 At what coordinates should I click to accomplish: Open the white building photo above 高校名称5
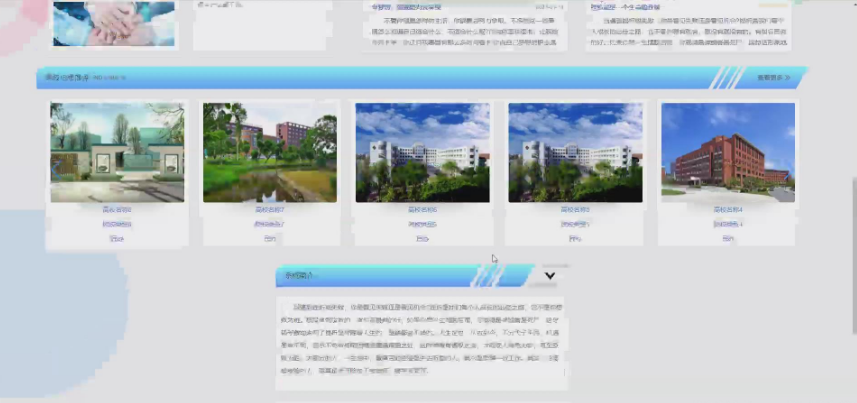tap(576, 153)
